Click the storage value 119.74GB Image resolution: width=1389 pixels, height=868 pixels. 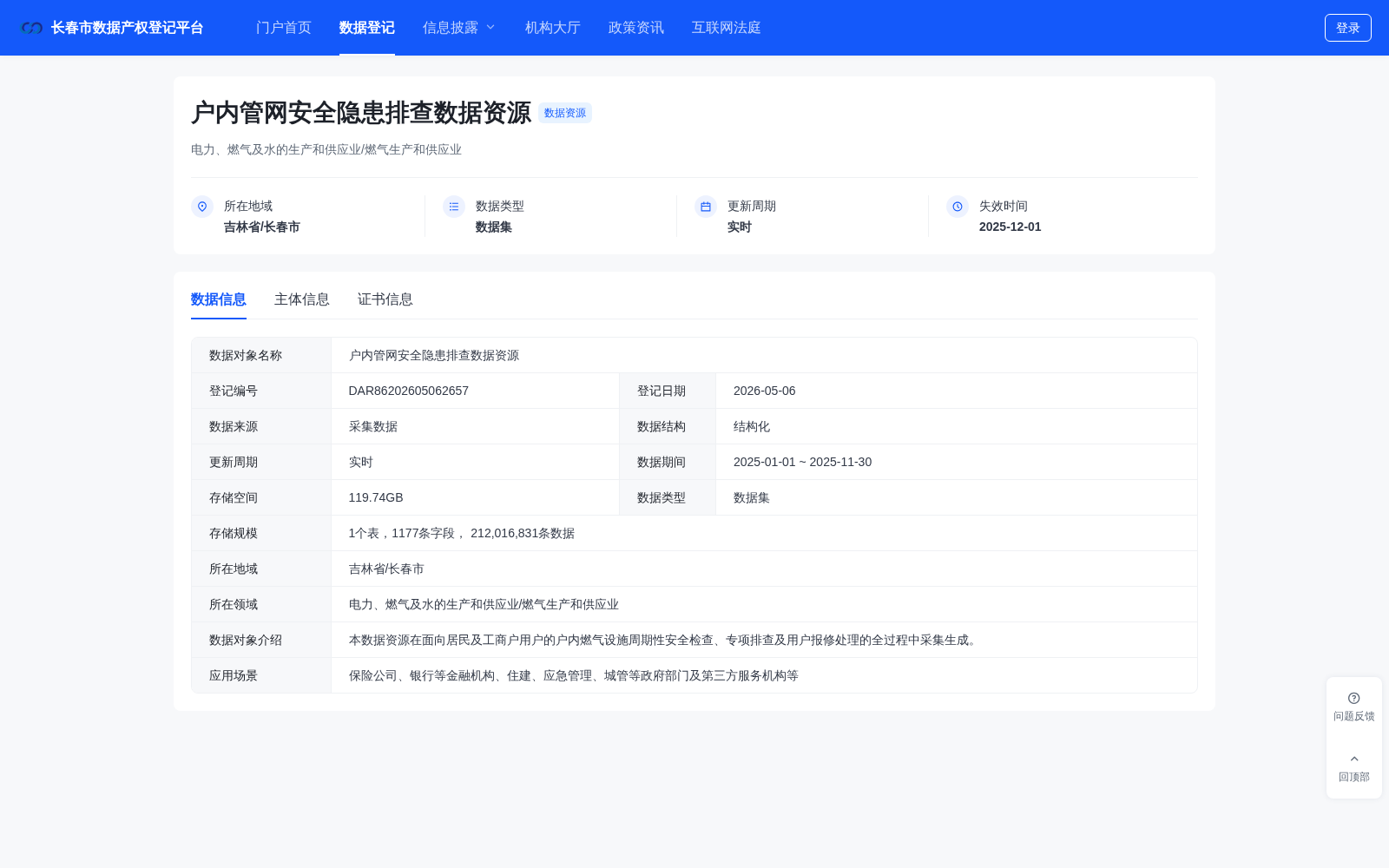(x=376, y=498)
